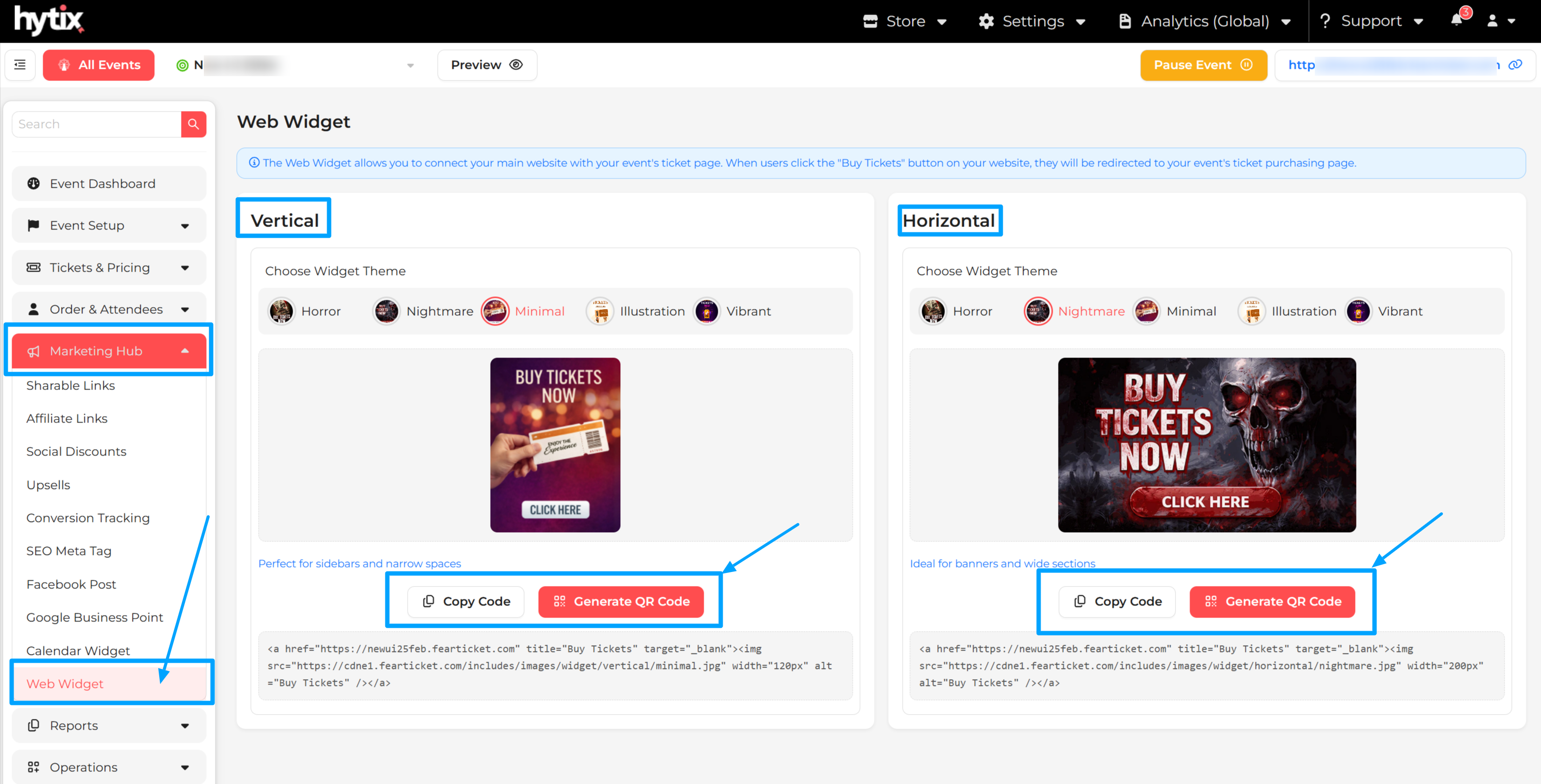Click the Event Dashboard icon in sidebar

(33, 183)
